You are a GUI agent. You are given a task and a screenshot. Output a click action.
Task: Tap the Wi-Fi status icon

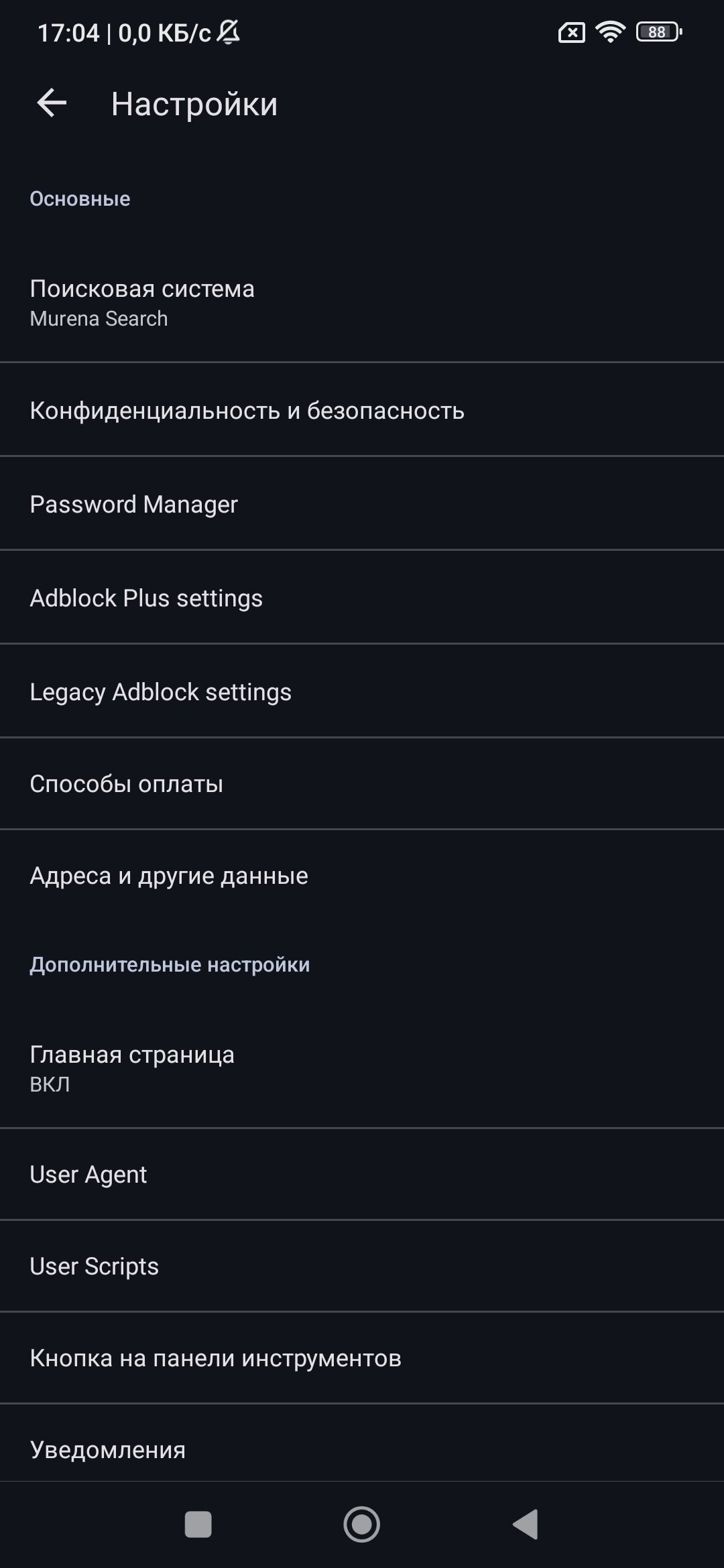pos(610,31)
